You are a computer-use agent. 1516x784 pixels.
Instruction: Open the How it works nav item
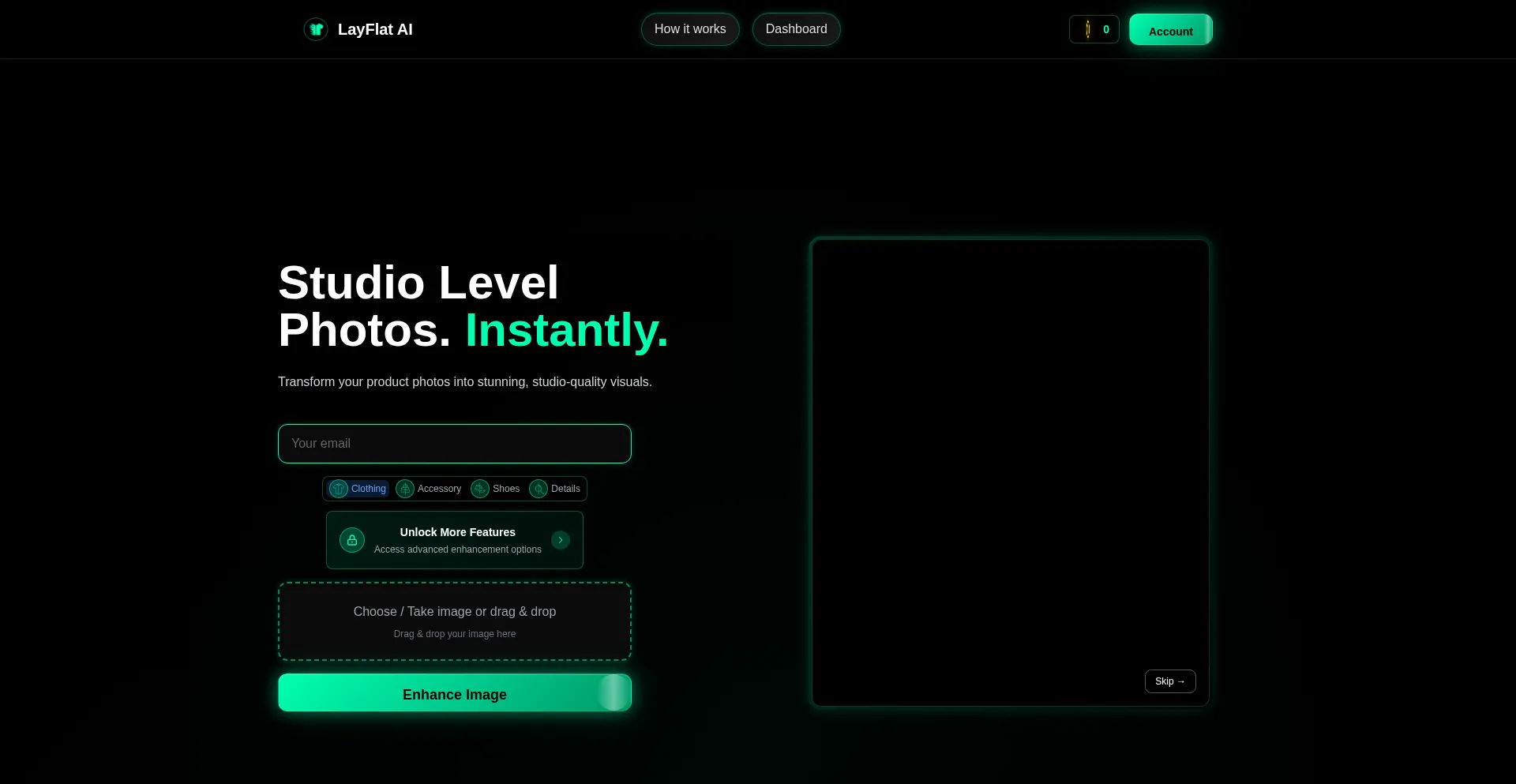pos(690,29)
